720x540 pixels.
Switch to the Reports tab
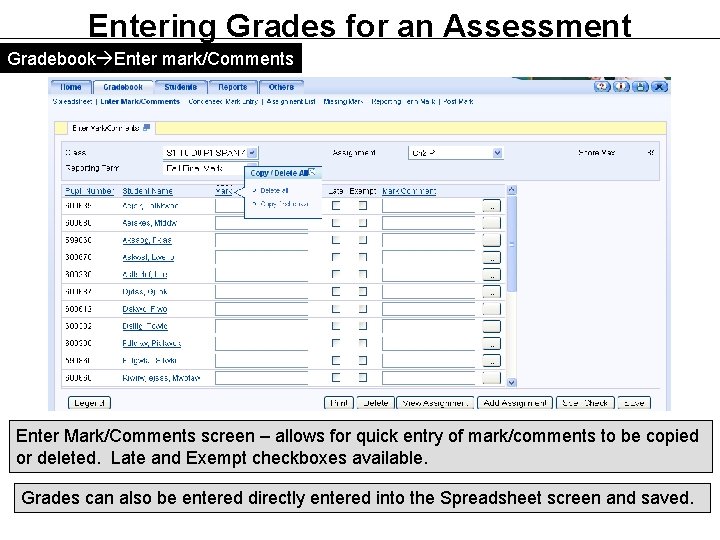tap(232, 87)
